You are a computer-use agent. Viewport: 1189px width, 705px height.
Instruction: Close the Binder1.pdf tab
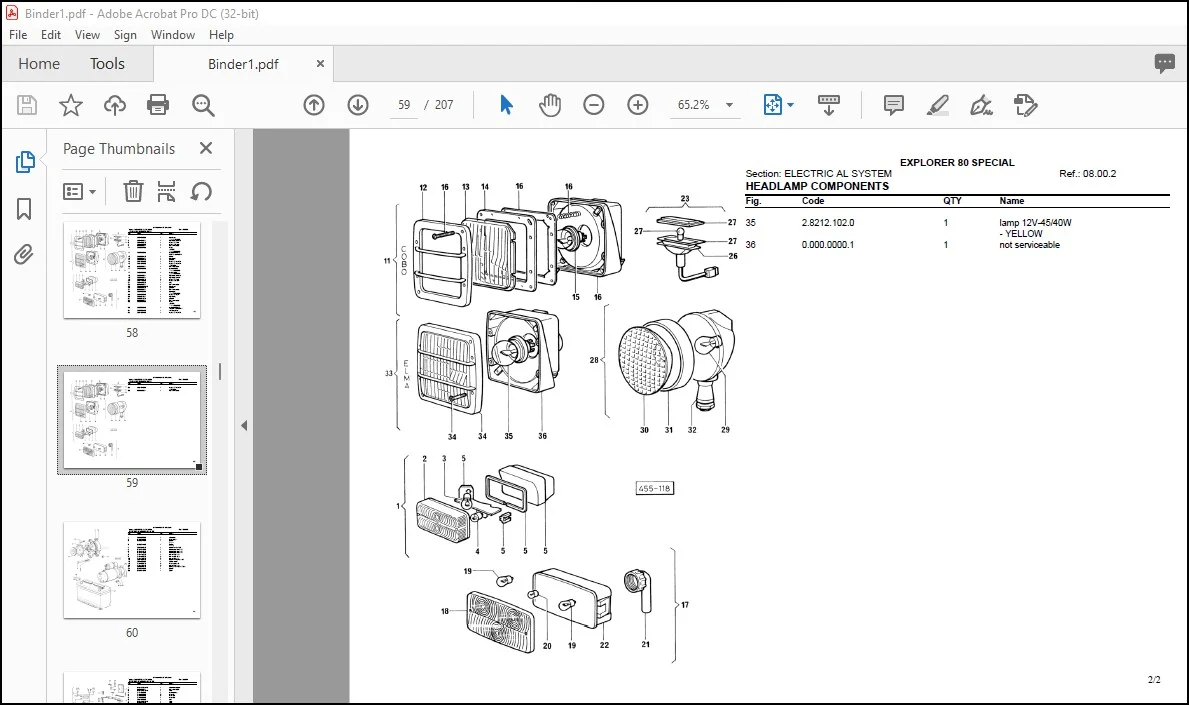coord(320,64)
